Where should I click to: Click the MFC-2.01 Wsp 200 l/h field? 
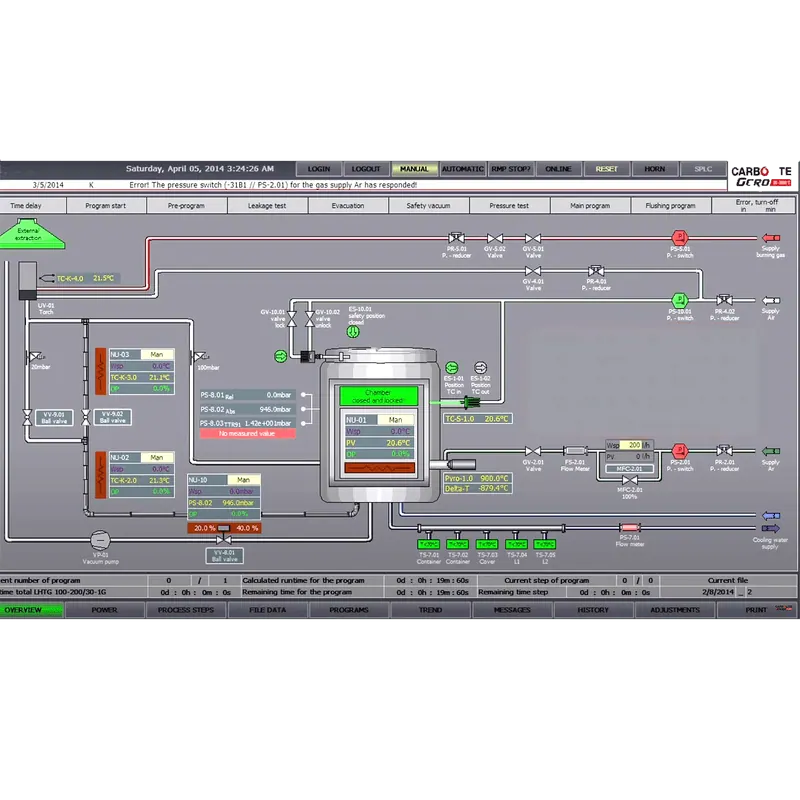point(629,445)
